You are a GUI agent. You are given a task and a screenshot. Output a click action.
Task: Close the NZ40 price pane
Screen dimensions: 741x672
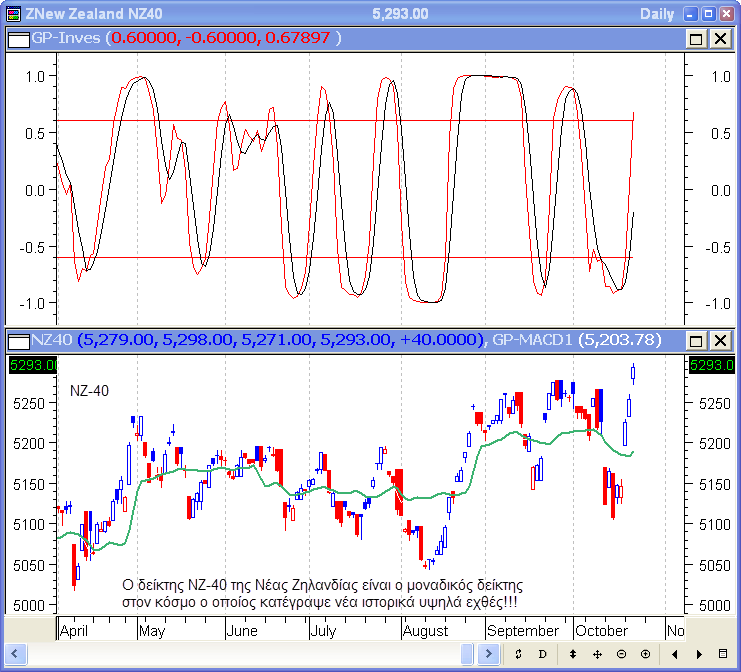pyautogui.click(x=719, y=340)
